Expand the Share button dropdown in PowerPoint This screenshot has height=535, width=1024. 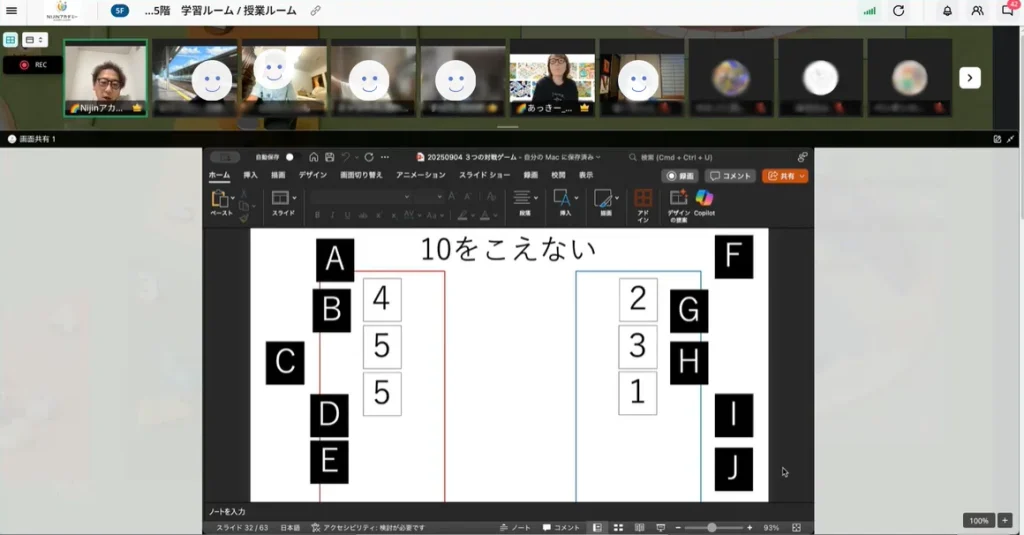pyautogui.click(x=801, y=176)
